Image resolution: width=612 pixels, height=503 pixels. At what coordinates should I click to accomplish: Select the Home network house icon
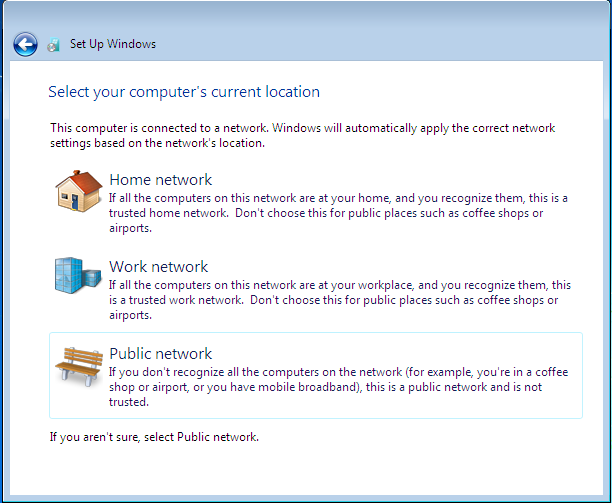(x=78, y=191)
